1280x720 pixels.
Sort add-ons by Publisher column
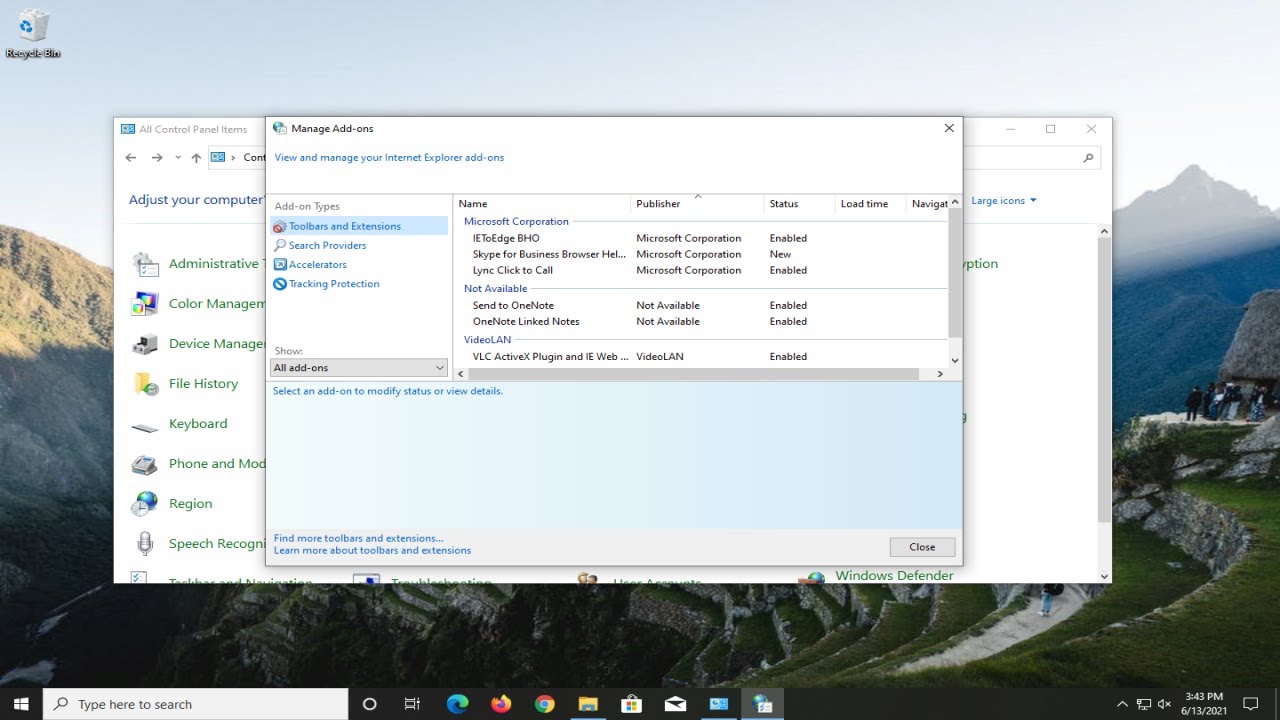658,204
